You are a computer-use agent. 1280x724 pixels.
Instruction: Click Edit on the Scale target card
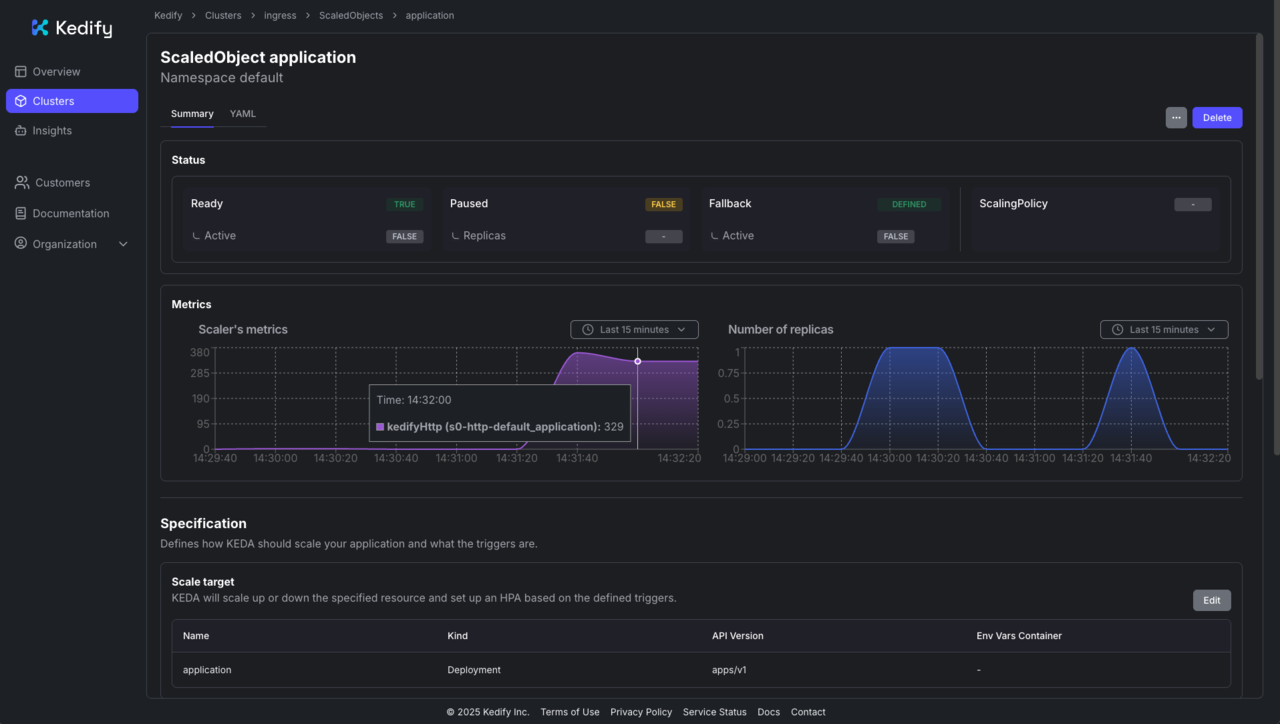(x=1211, y=600)
